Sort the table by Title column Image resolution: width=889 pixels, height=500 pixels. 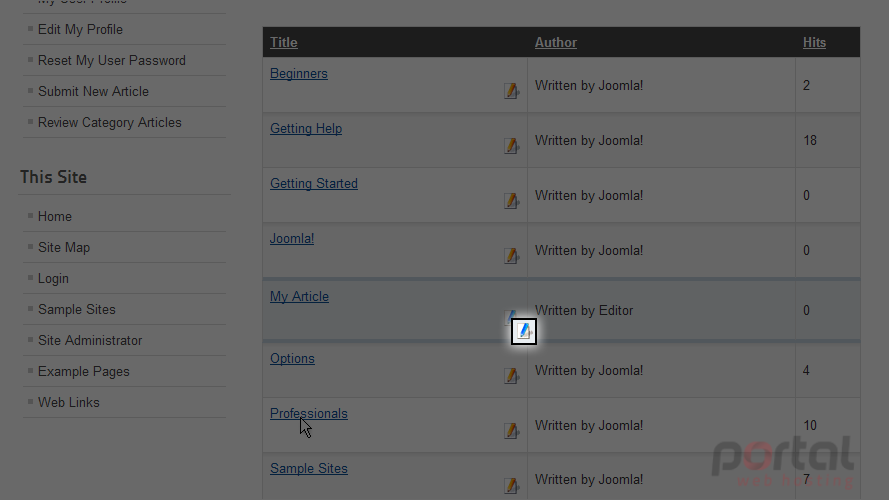(x=283, y=43)
